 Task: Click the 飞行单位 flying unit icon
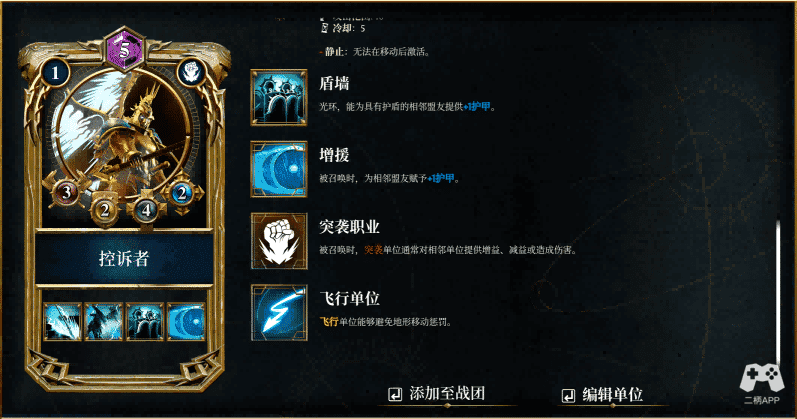click(279, 312)
